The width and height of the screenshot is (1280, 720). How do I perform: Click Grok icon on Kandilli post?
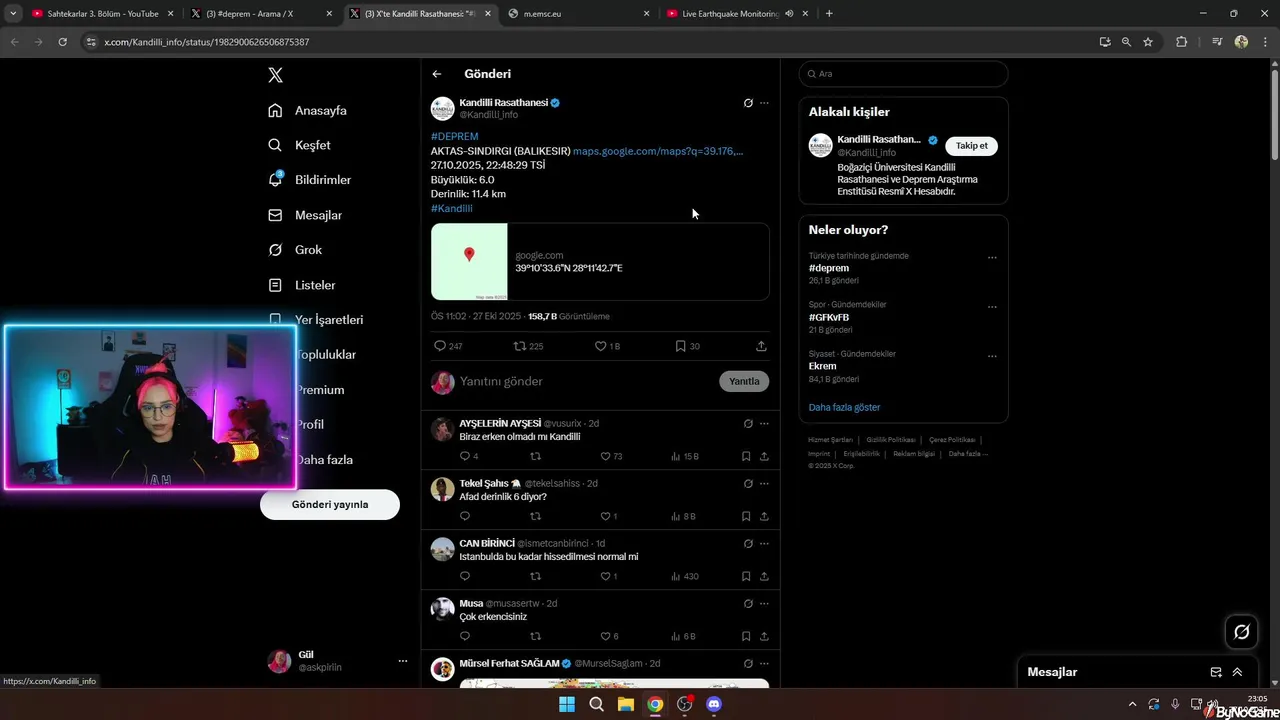pyautogui.click(x=748, y=103)
